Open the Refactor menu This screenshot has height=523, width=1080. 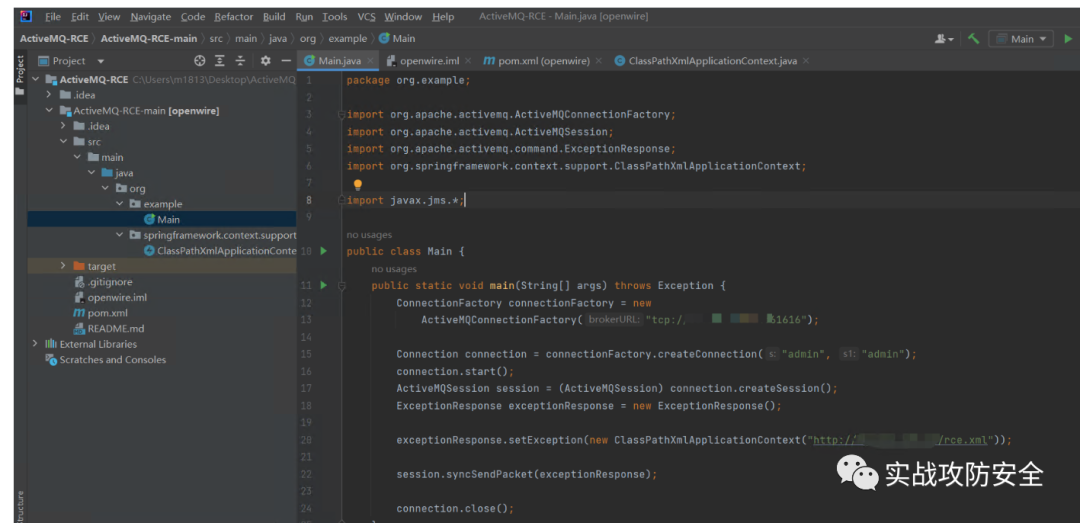pos(233,17)
